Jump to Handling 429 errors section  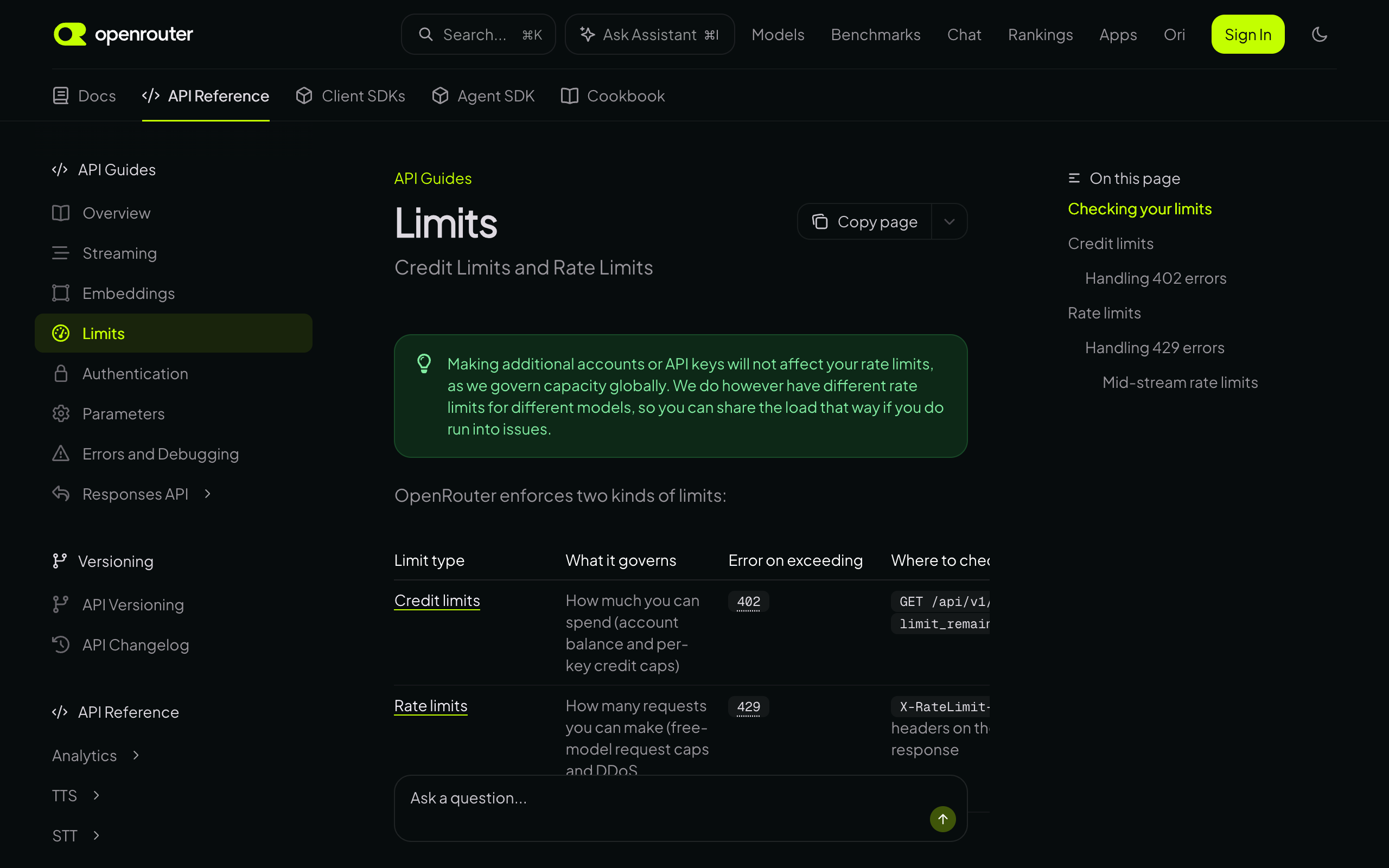[1154, 348]
